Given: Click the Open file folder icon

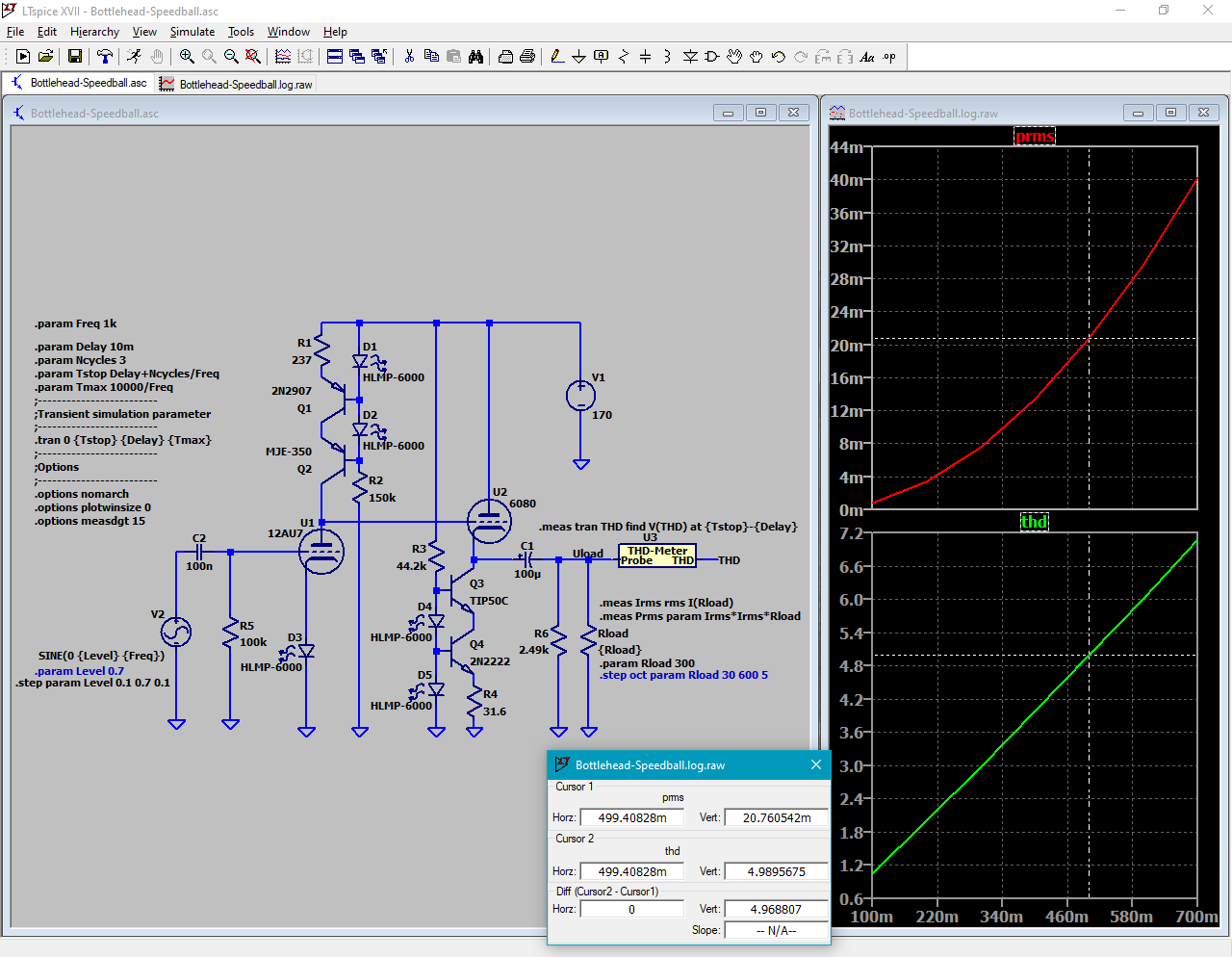Looking at the screenshot, I should pos(45,57).
